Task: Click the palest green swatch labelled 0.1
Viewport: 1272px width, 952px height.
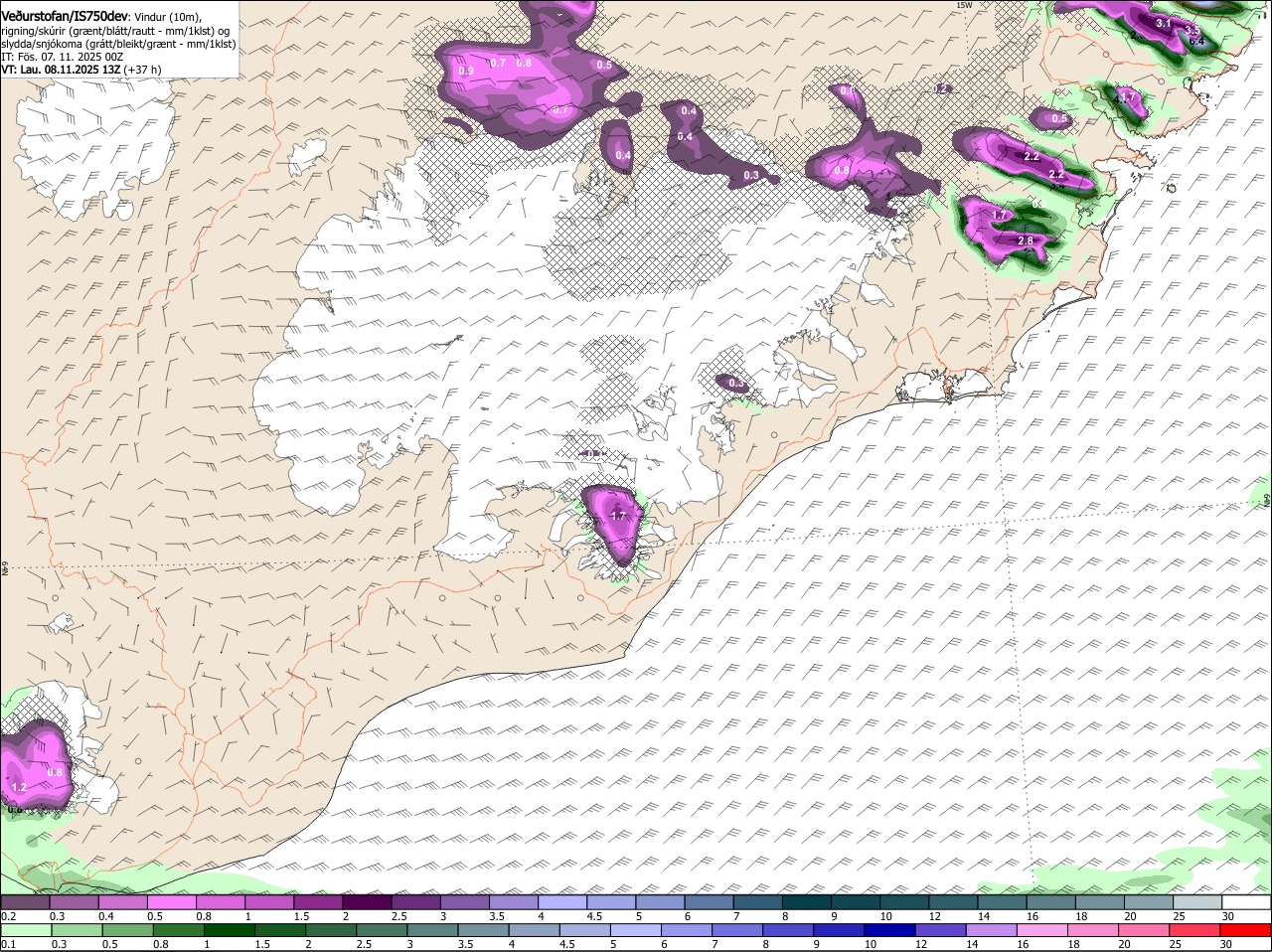Action: click(25, 931)
